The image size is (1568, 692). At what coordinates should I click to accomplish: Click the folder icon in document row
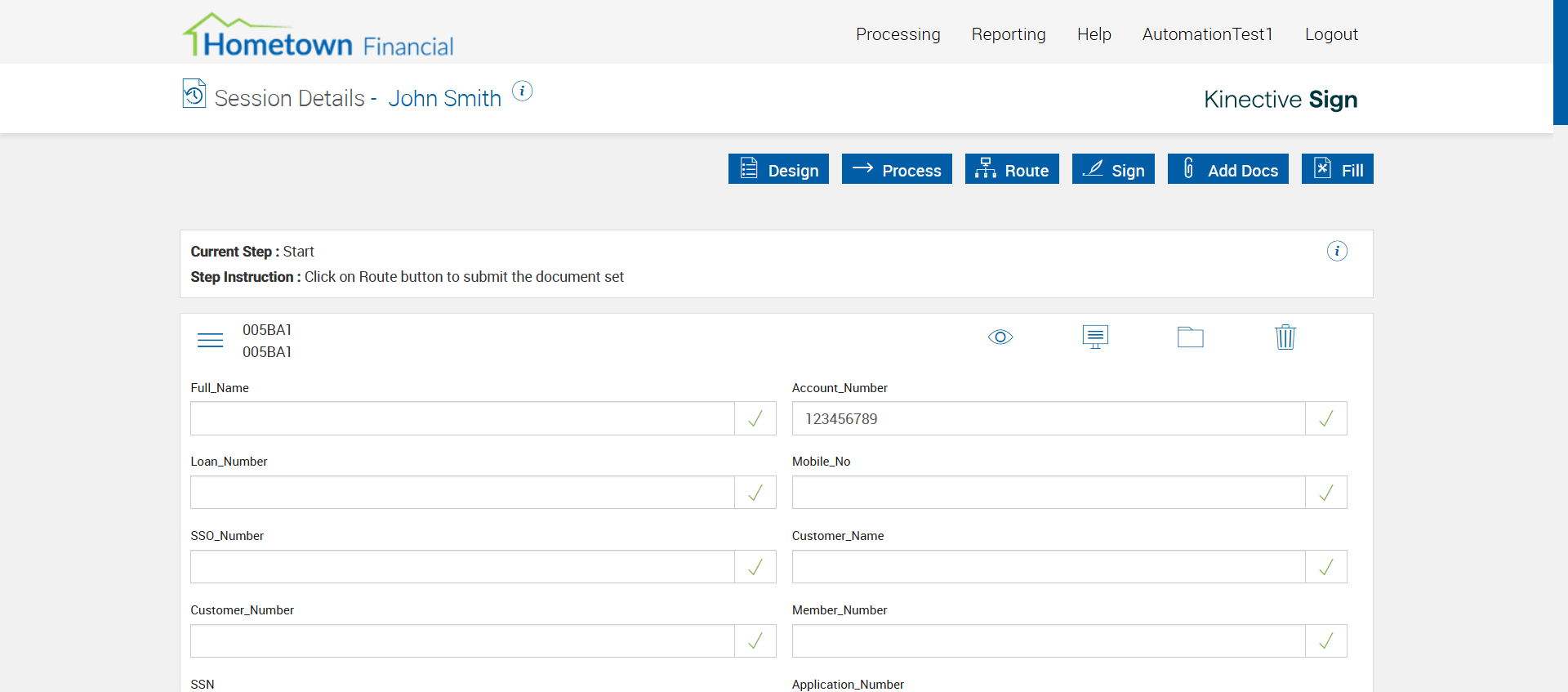1190,337
